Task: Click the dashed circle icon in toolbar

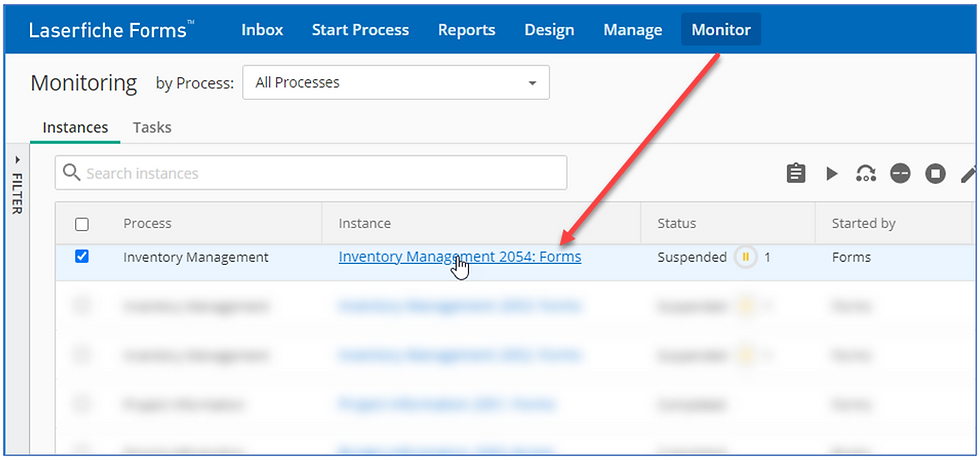Action: 901,173
